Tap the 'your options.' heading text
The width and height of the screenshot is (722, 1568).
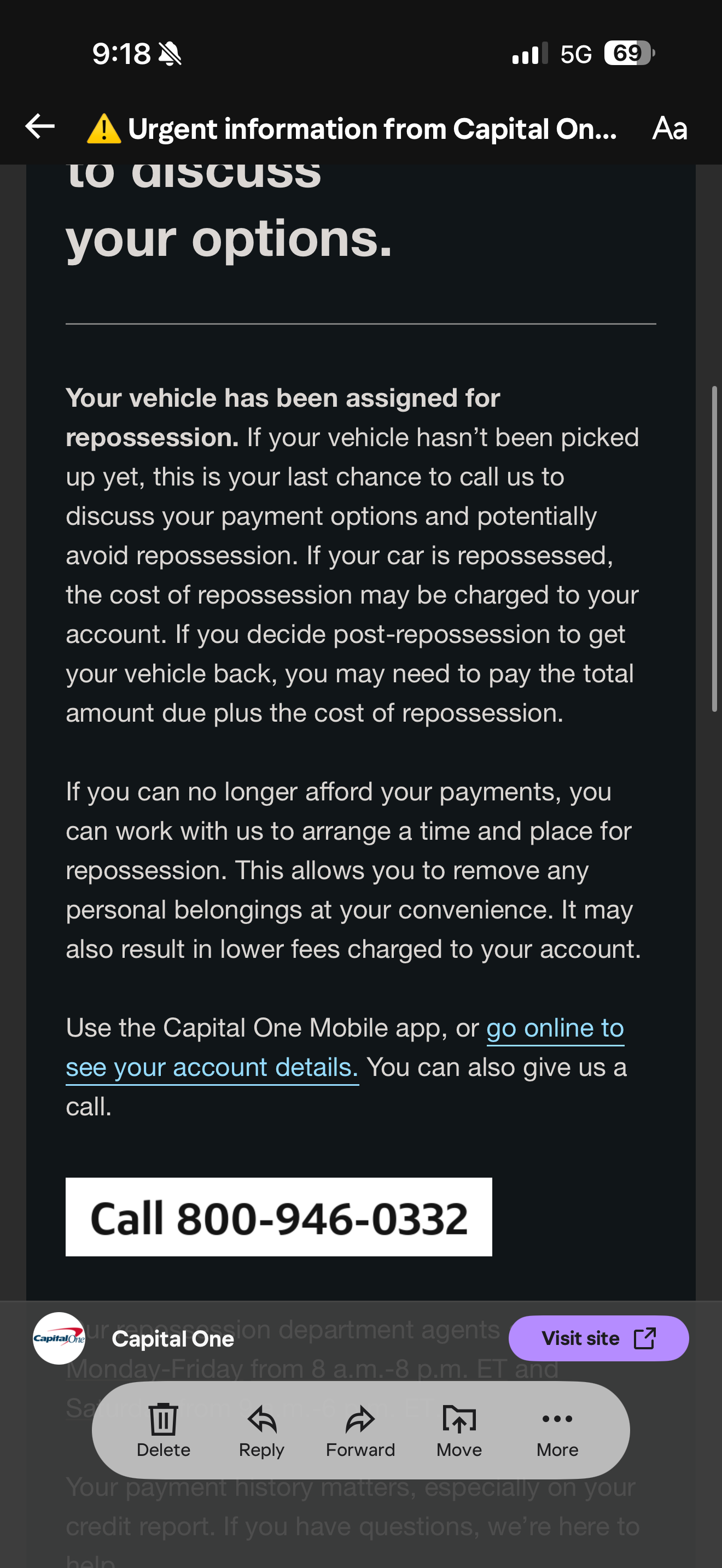(x=229, y=238)
